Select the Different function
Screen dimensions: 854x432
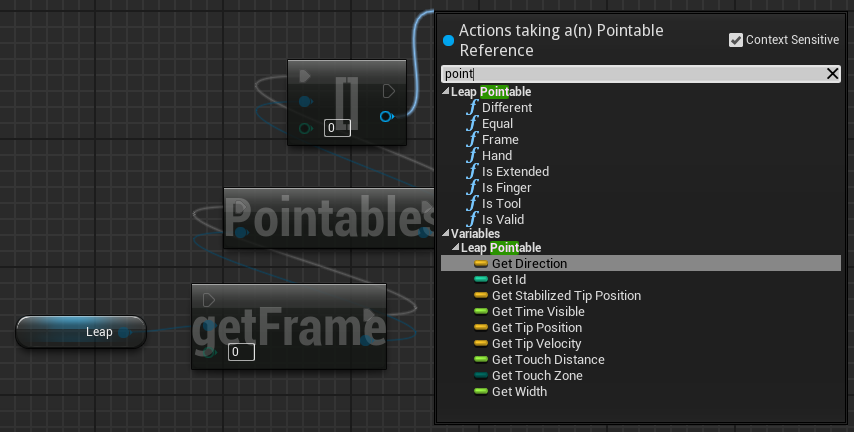pyautogui.click(x=507, y=108)
